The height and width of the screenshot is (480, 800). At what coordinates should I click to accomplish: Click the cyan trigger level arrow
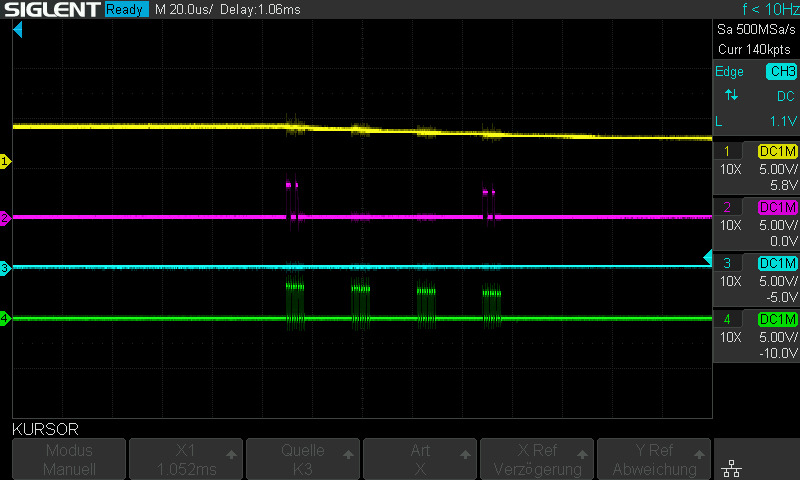pos(708,258)
